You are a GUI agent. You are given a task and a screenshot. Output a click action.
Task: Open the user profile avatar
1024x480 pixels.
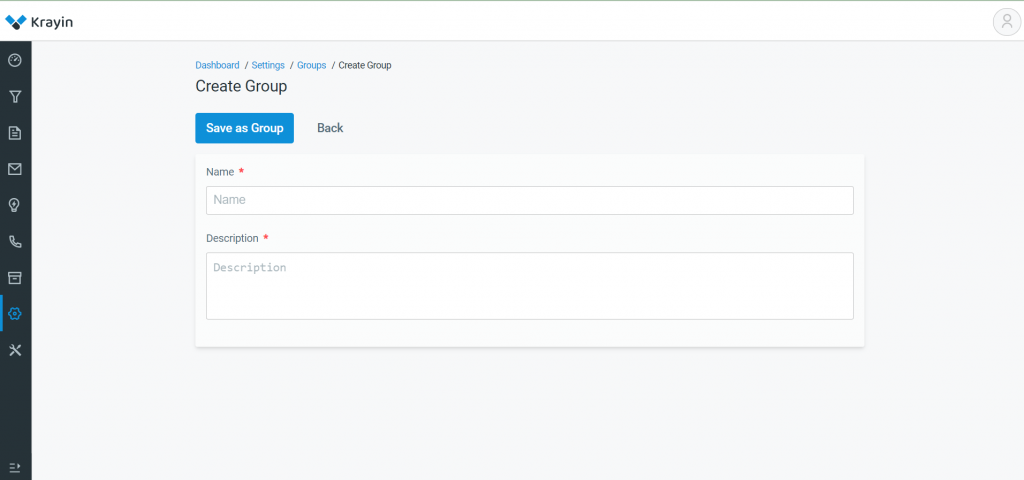pos(1006,22)
